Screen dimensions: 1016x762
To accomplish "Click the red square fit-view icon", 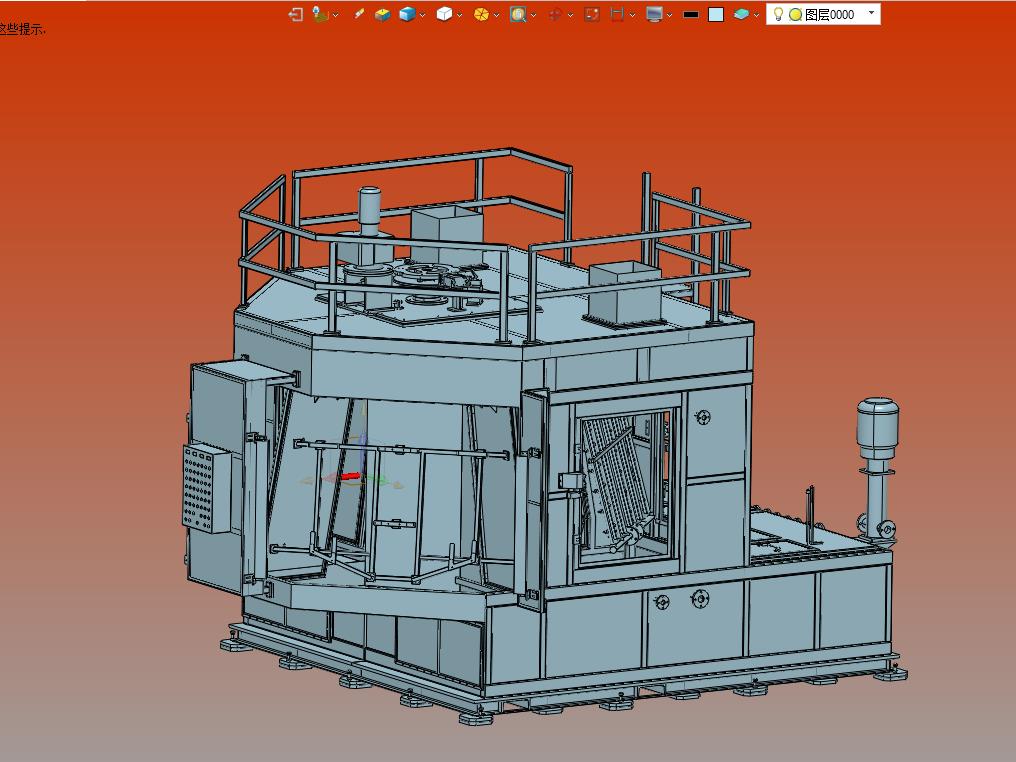I will coord(592,14).
